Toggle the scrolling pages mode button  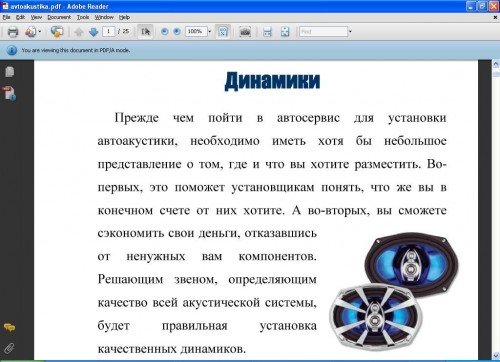click(223, 32)
